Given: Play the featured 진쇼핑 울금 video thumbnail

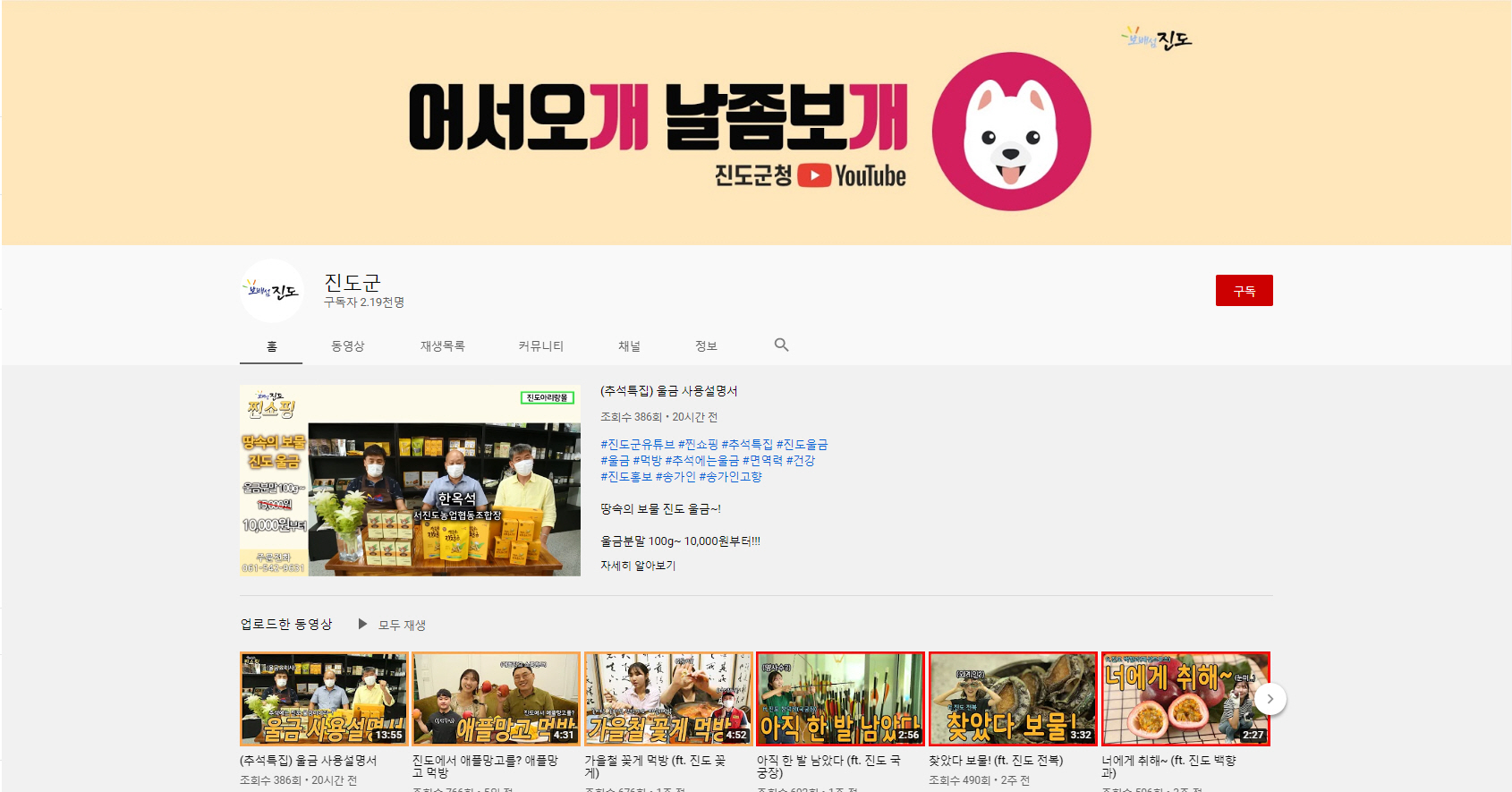Looking at the screenshot, I should click(x=410, y=481).
